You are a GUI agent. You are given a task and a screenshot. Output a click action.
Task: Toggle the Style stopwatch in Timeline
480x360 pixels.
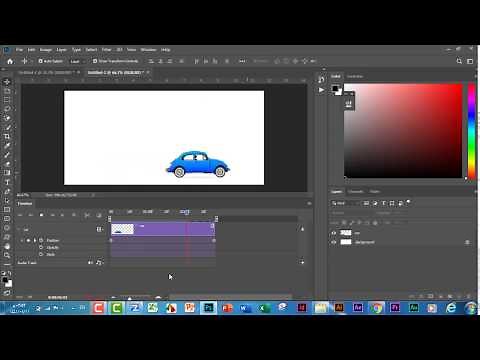pos(41,254)
